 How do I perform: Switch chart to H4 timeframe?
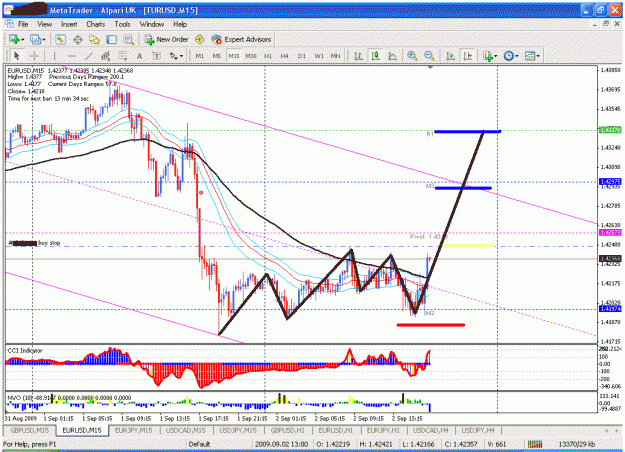(285, 56)
